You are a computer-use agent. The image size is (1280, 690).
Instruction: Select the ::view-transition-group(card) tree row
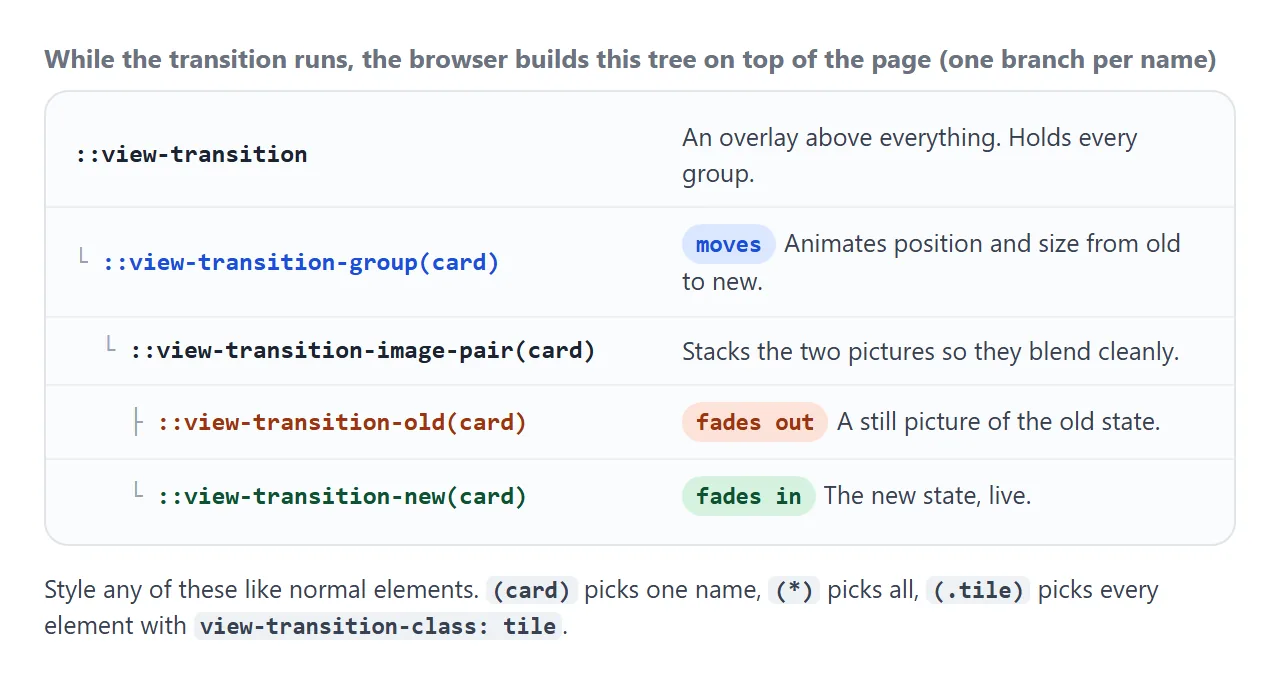pyautogui.click(x=640, y=262)
